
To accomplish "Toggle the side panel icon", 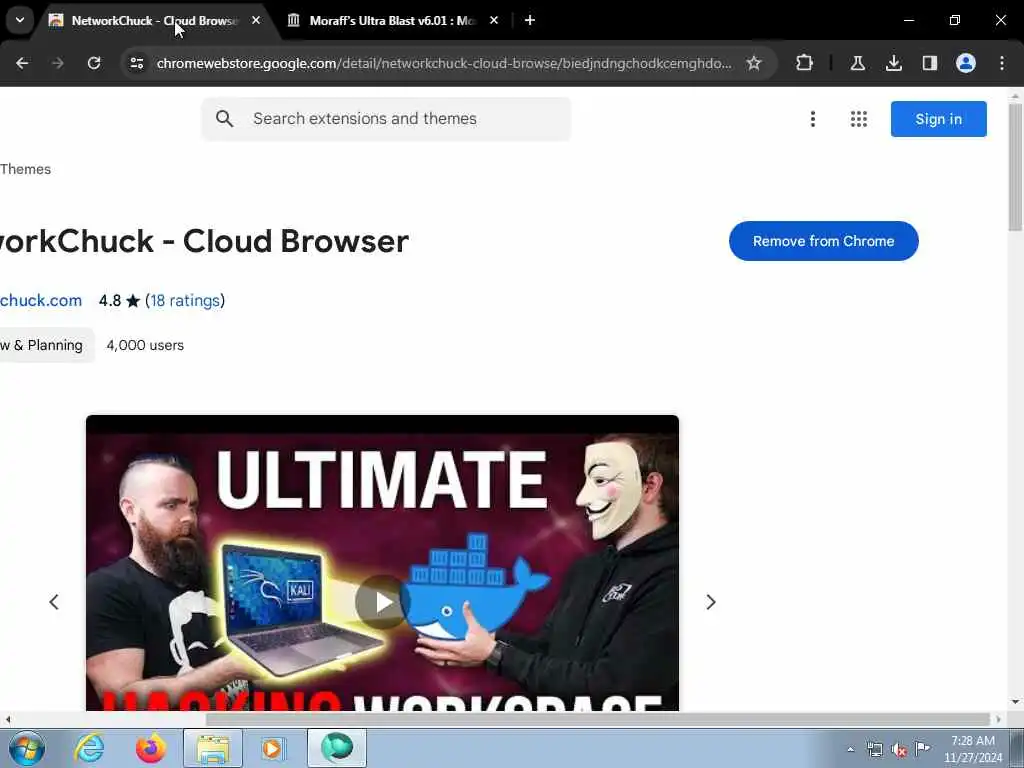I will pos(929,63).
